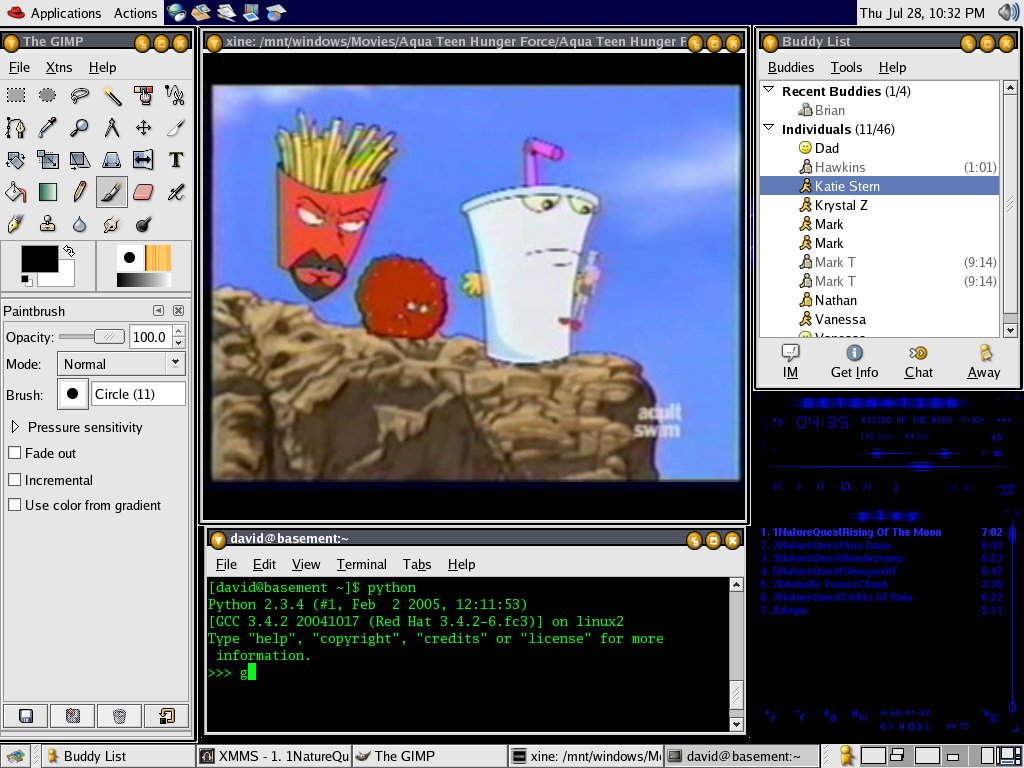Click the Get Info button
Viewport: 1024px width, 768px height.
coord(854,362)
